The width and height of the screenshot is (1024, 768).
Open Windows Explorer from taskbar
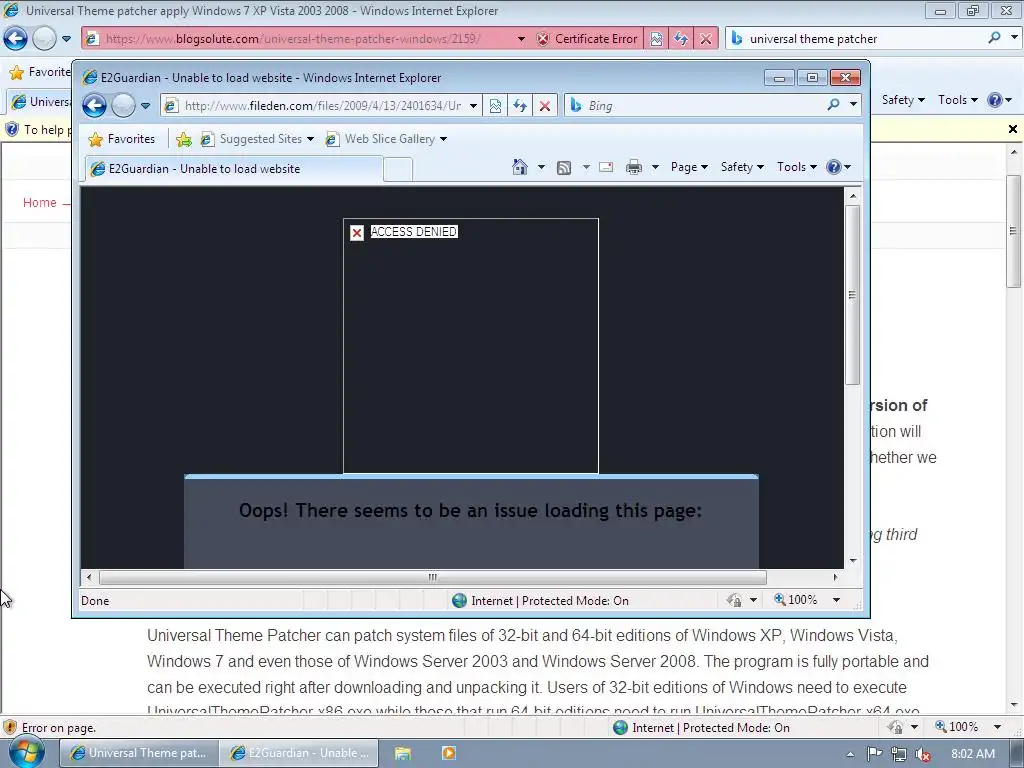(402, 754)
